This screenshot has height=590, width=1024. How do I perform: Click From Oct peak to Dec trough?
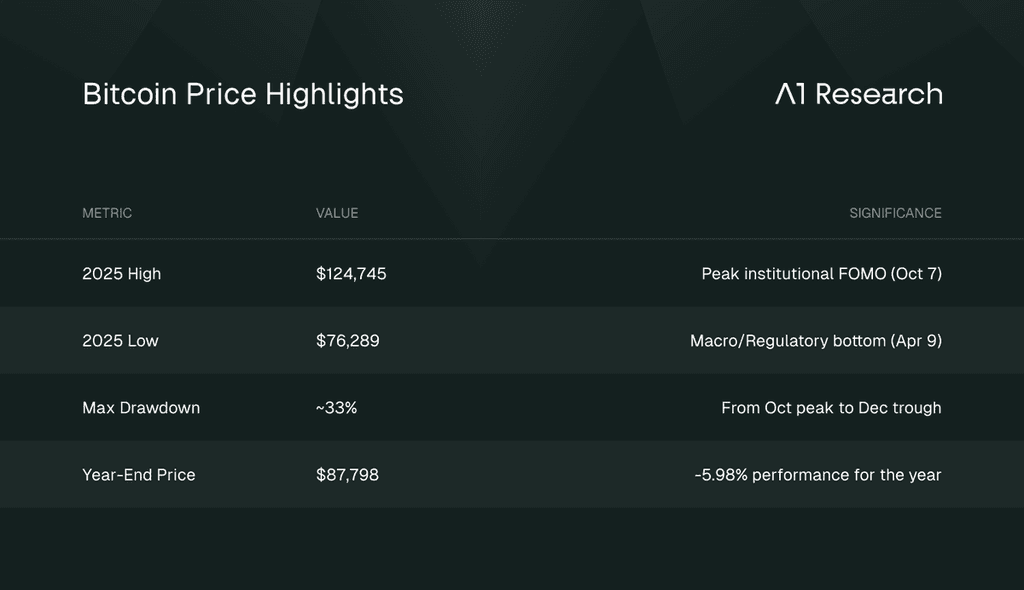[x=831, y=408]
